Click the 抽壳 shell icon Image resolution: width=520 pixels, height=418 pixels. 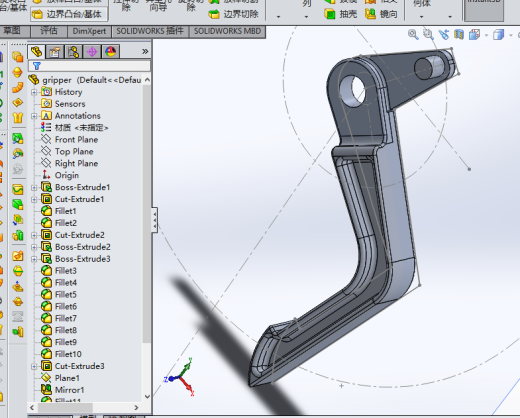[330, 14]
